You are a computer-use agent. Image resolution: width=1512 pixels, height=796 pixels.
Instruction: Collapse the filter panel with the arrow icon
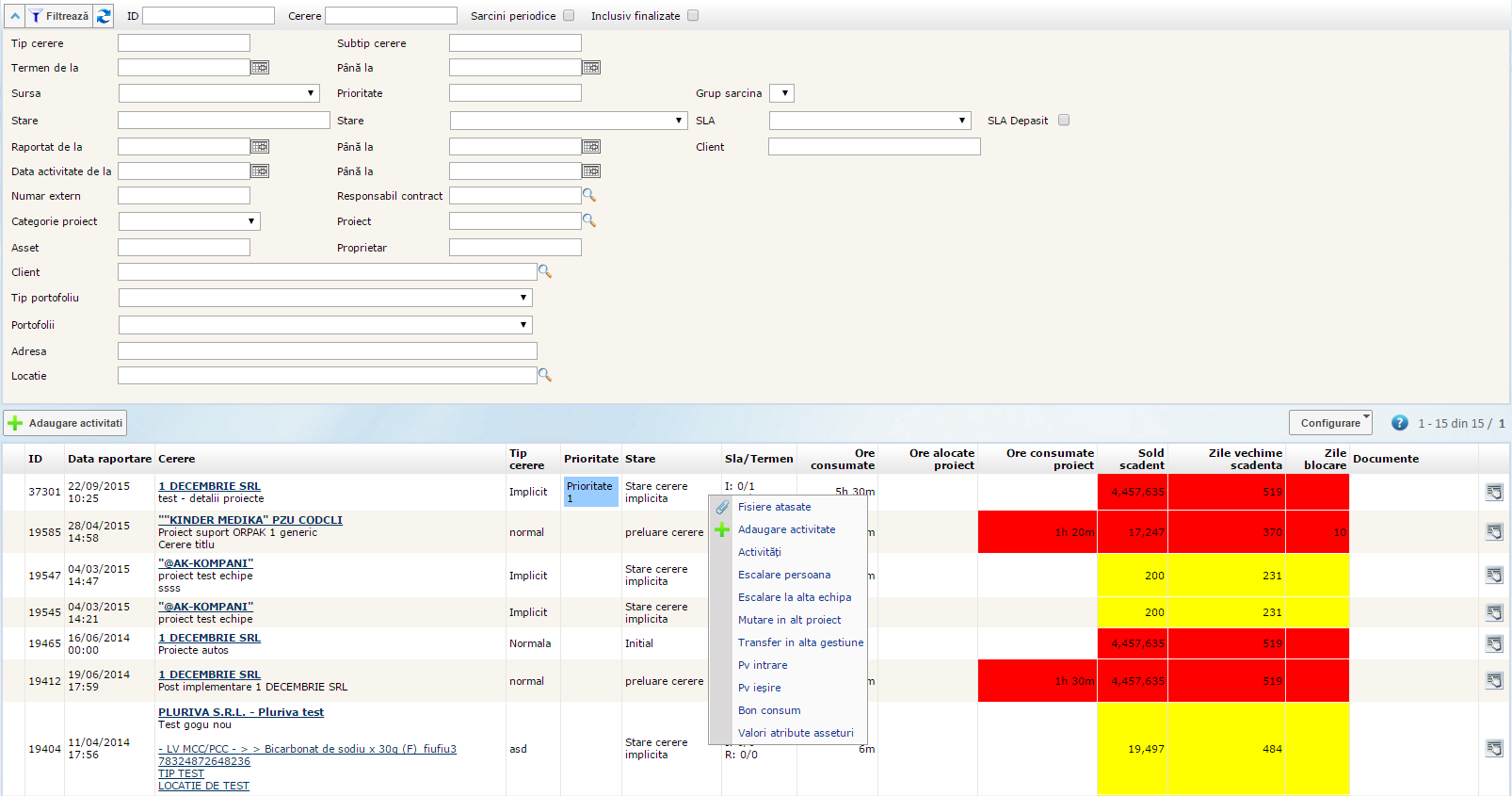pyautogui.click(x=15, y=16)
